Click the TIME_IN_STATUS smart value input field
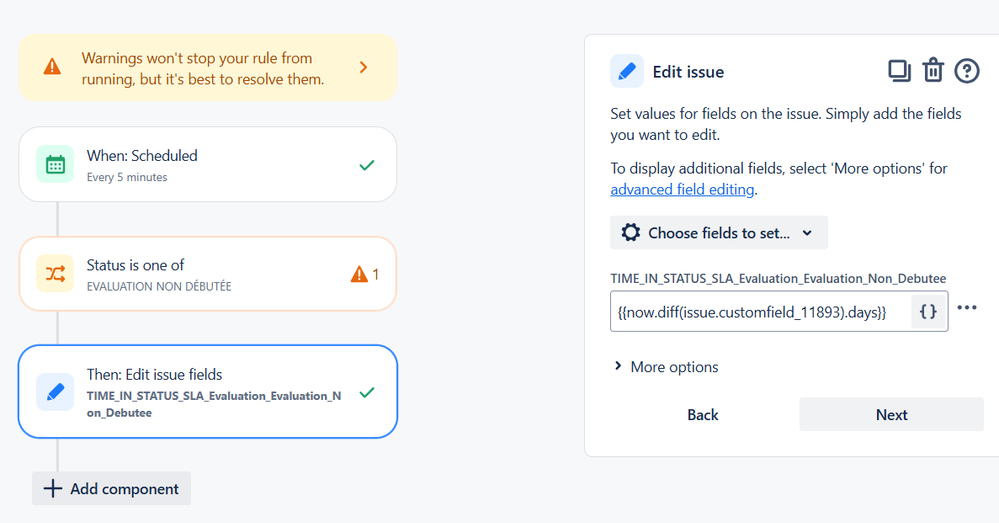 click(x=760, y=312)
